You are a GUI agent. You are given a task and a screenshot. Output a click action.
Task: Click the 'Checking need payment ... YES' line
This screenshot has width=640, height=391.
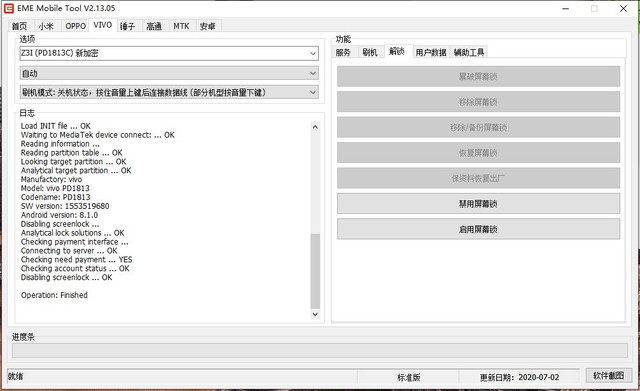(76, 260)
